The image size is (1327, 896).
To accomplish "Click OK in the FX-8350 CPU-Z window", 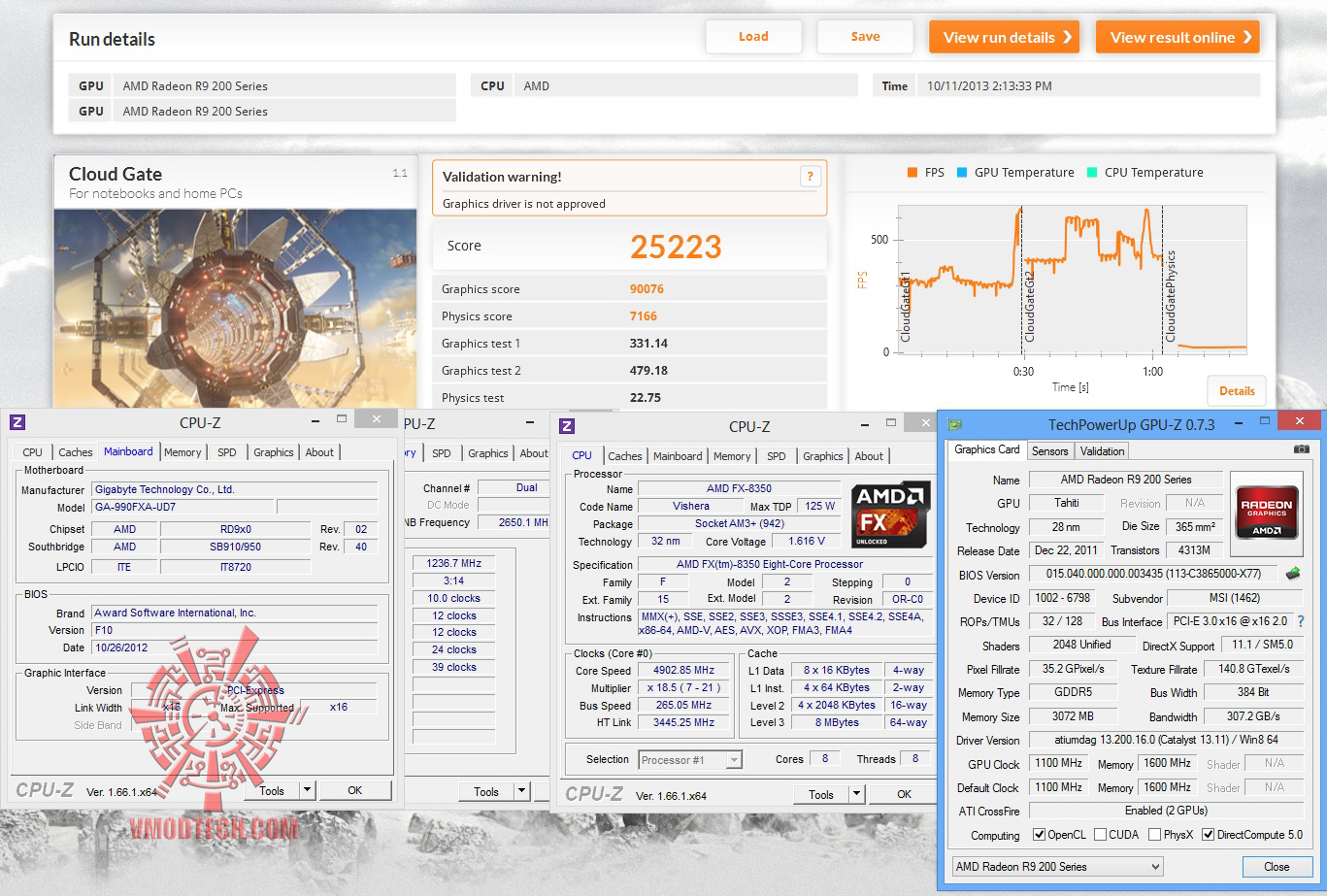I will point(905,794).
